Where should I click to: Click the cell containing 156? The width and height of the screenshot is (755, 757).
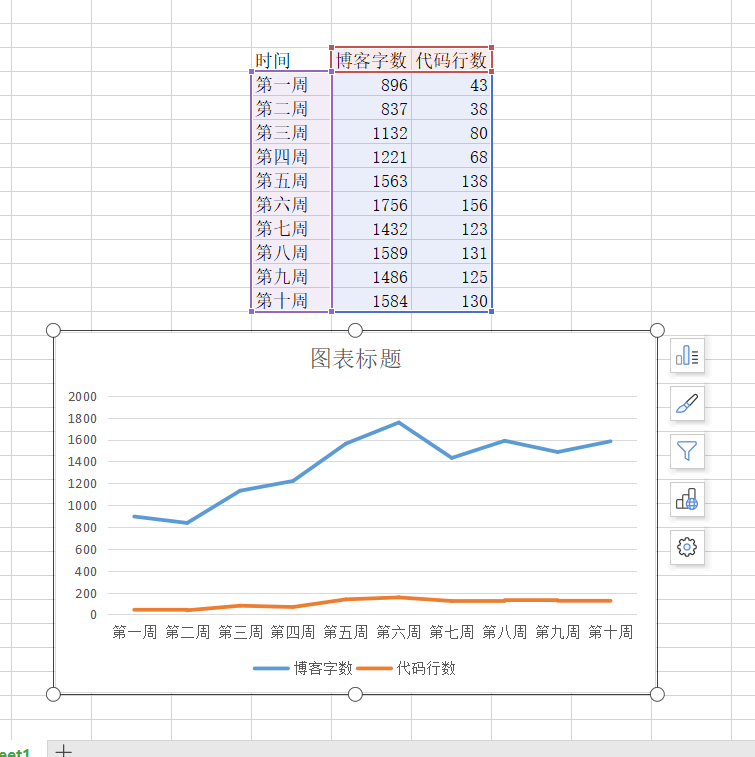click(x=451, y=204)
